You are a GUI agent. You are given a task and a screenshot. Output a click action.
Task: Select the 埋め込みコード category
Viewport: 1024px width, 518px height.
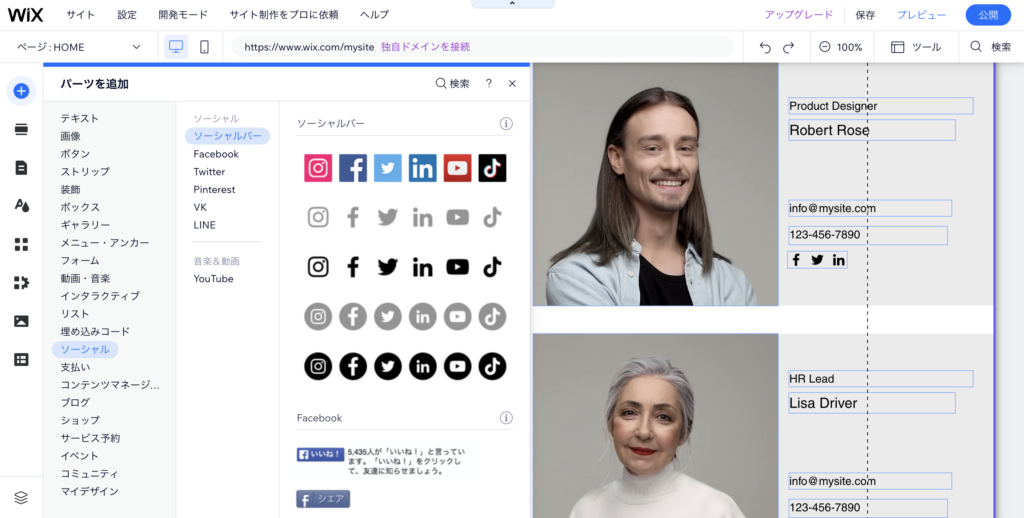coord(95,331)
